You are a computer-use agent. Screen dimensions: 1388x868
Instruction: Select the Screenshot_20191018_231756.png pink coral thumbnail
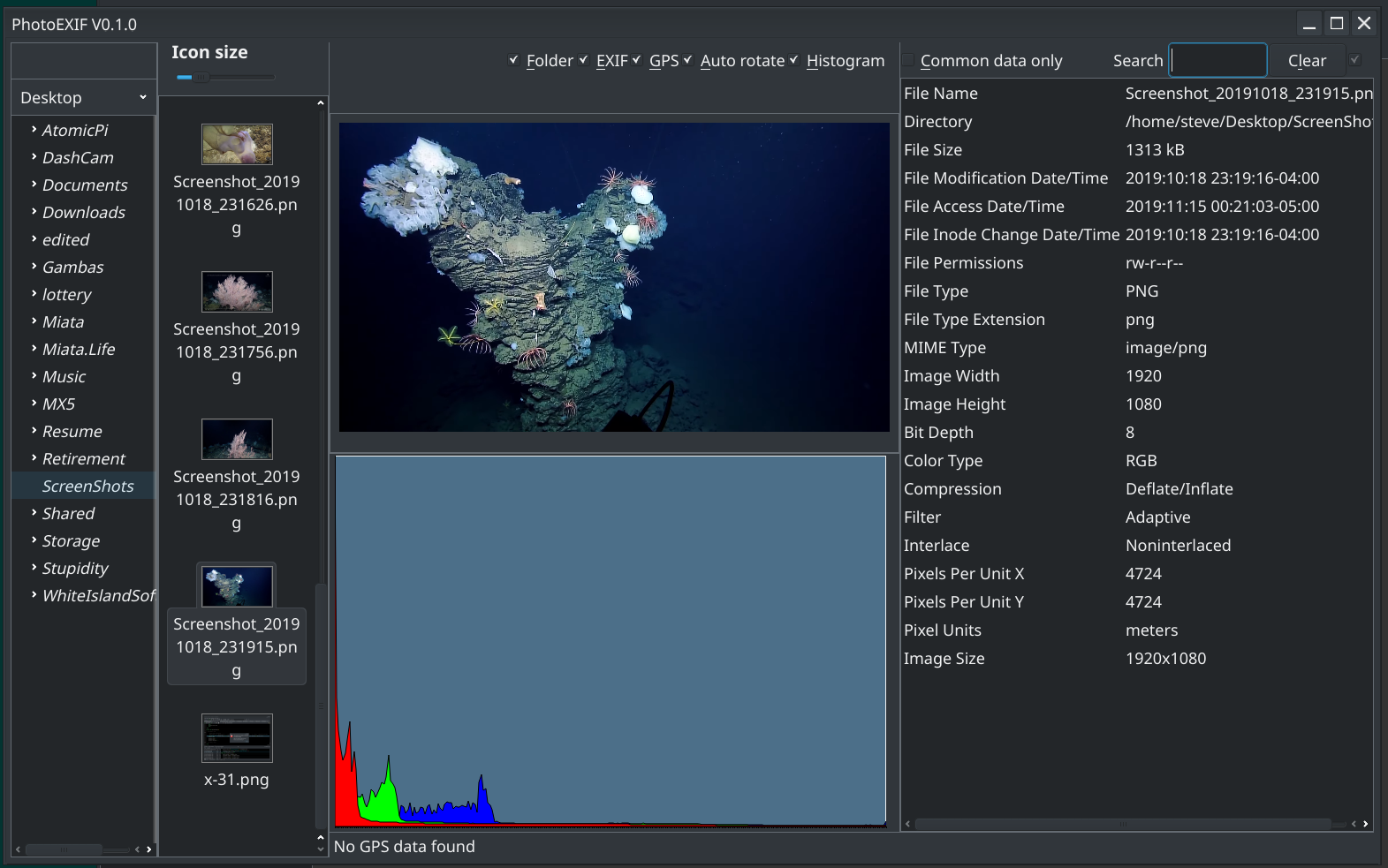click(x=237, y=291)
